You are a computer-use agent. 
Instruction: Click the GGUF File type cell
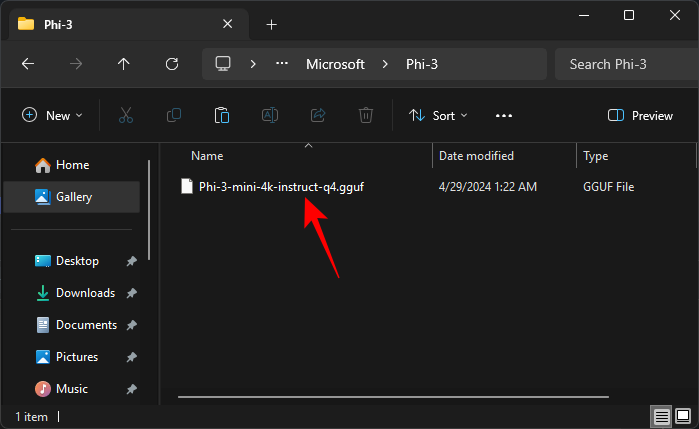[x=609, y=186]
